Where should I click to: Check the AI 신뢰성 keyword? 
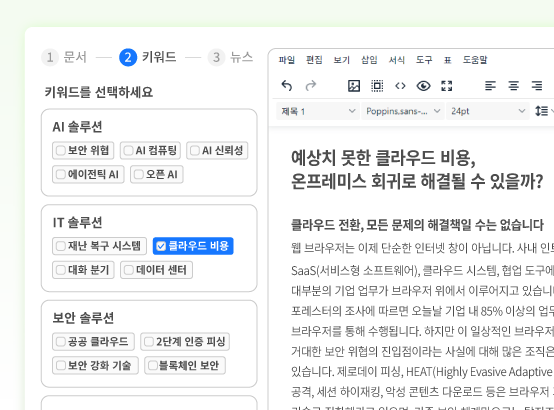pos(217,151)
